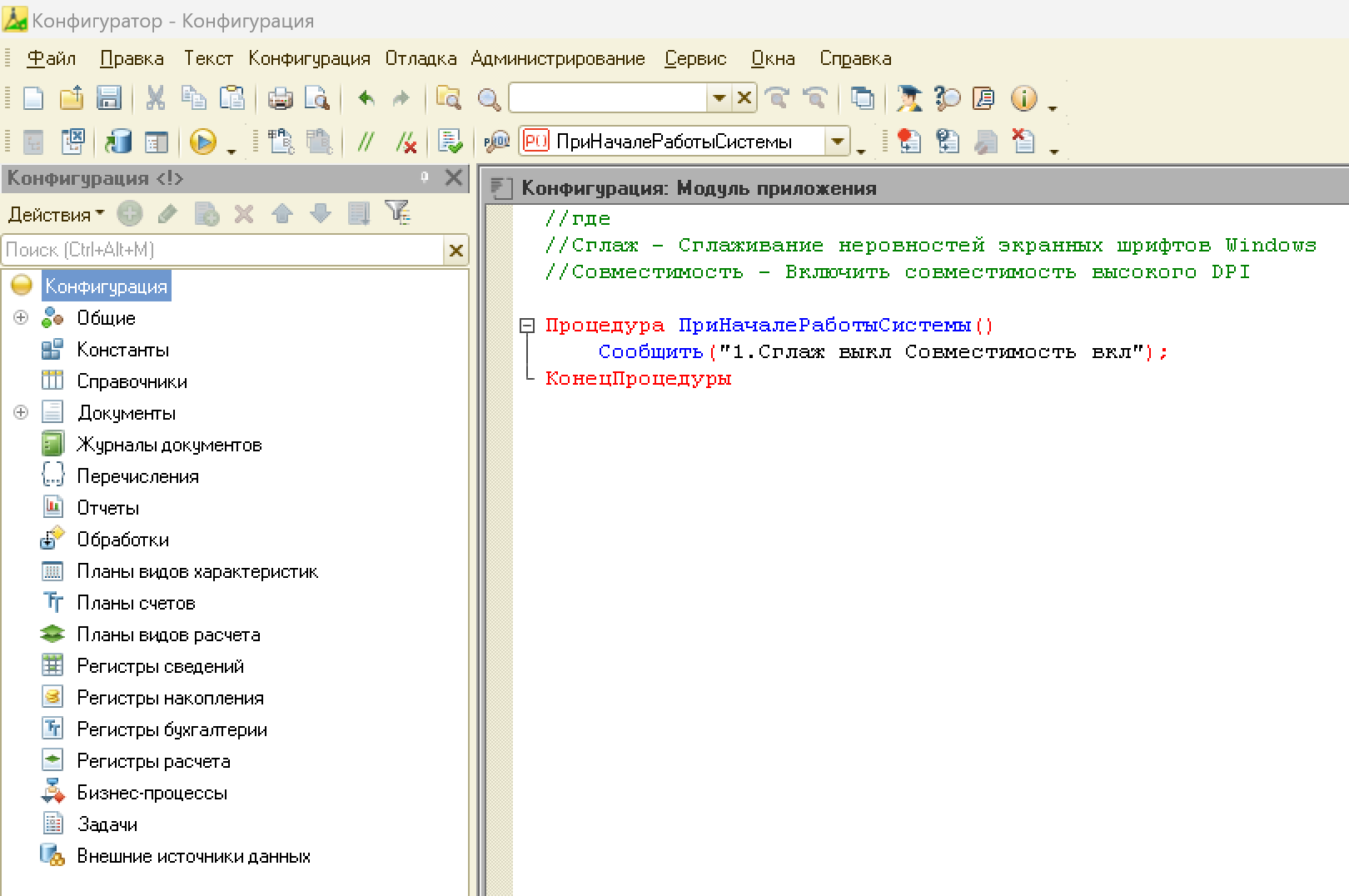Open the Правка menu
Image resolution: width=1349 pixels, height=896 pixels.
click(x=132, y=58)
